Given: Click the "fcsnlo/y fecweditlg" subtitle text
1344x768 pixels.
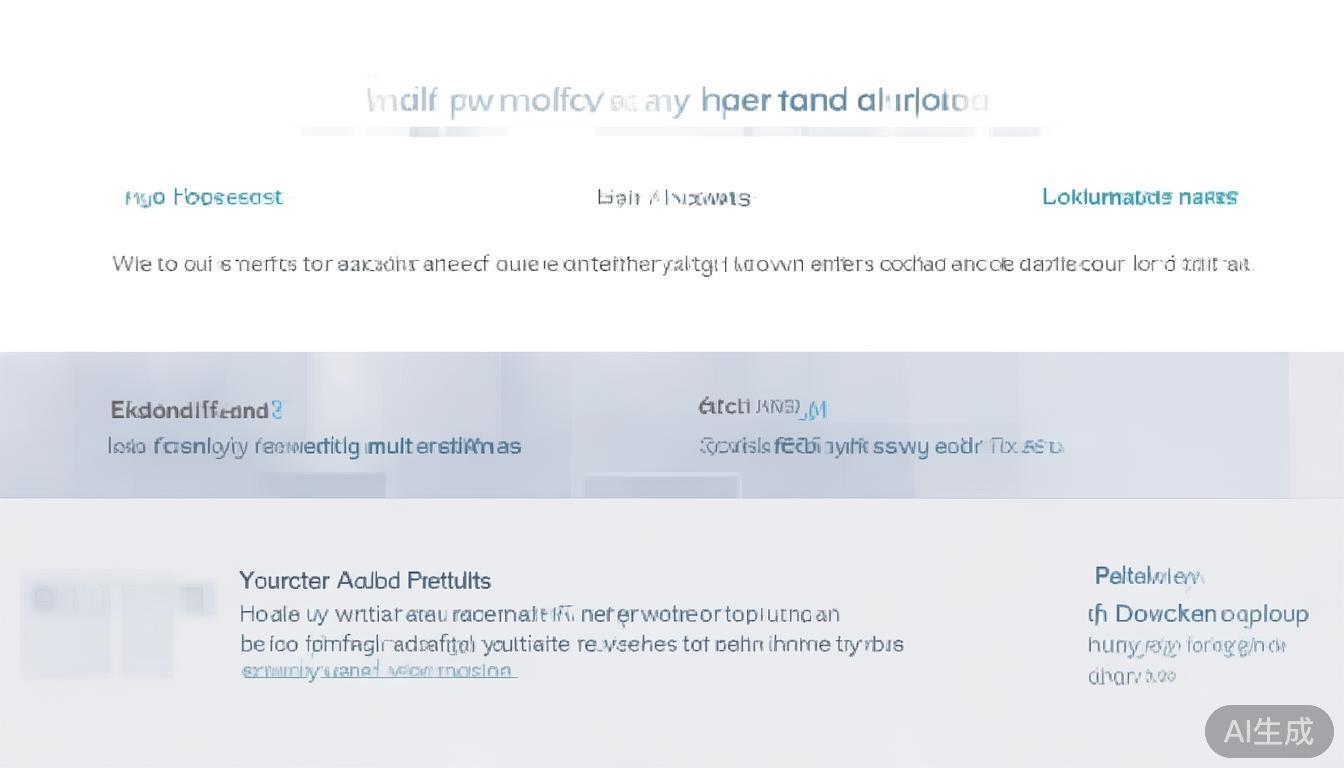Looking at the screenshot, I should click(314, 446).
